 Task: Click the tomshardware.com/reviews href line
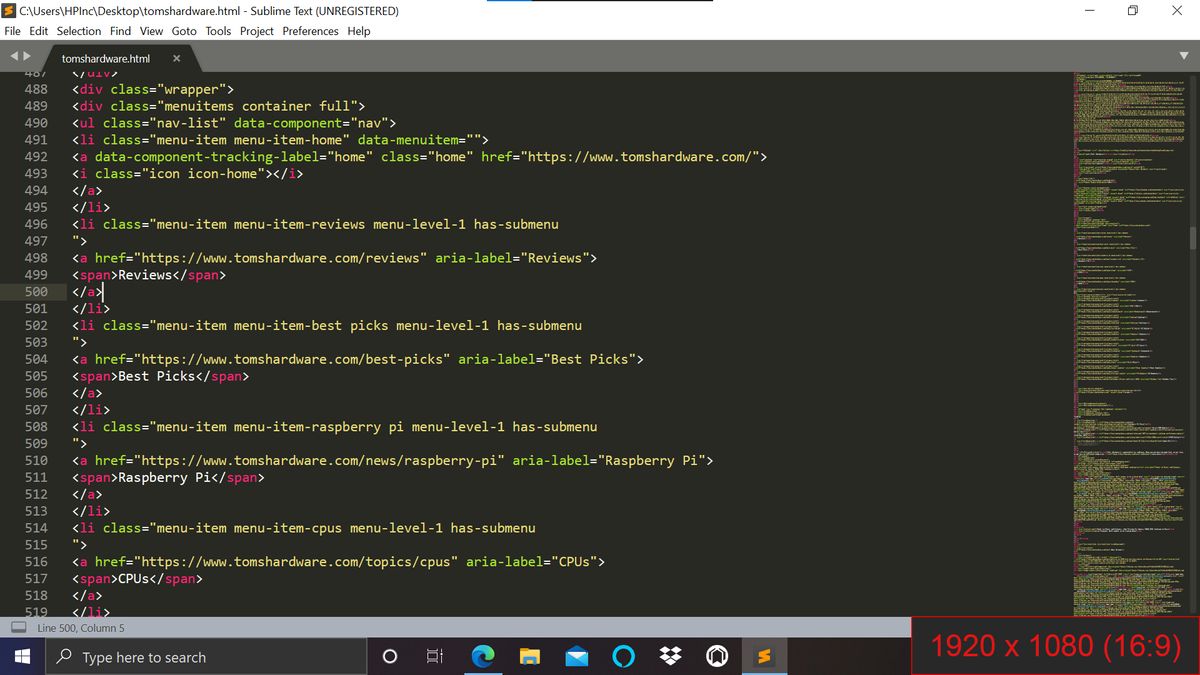[x=334, y=258]
